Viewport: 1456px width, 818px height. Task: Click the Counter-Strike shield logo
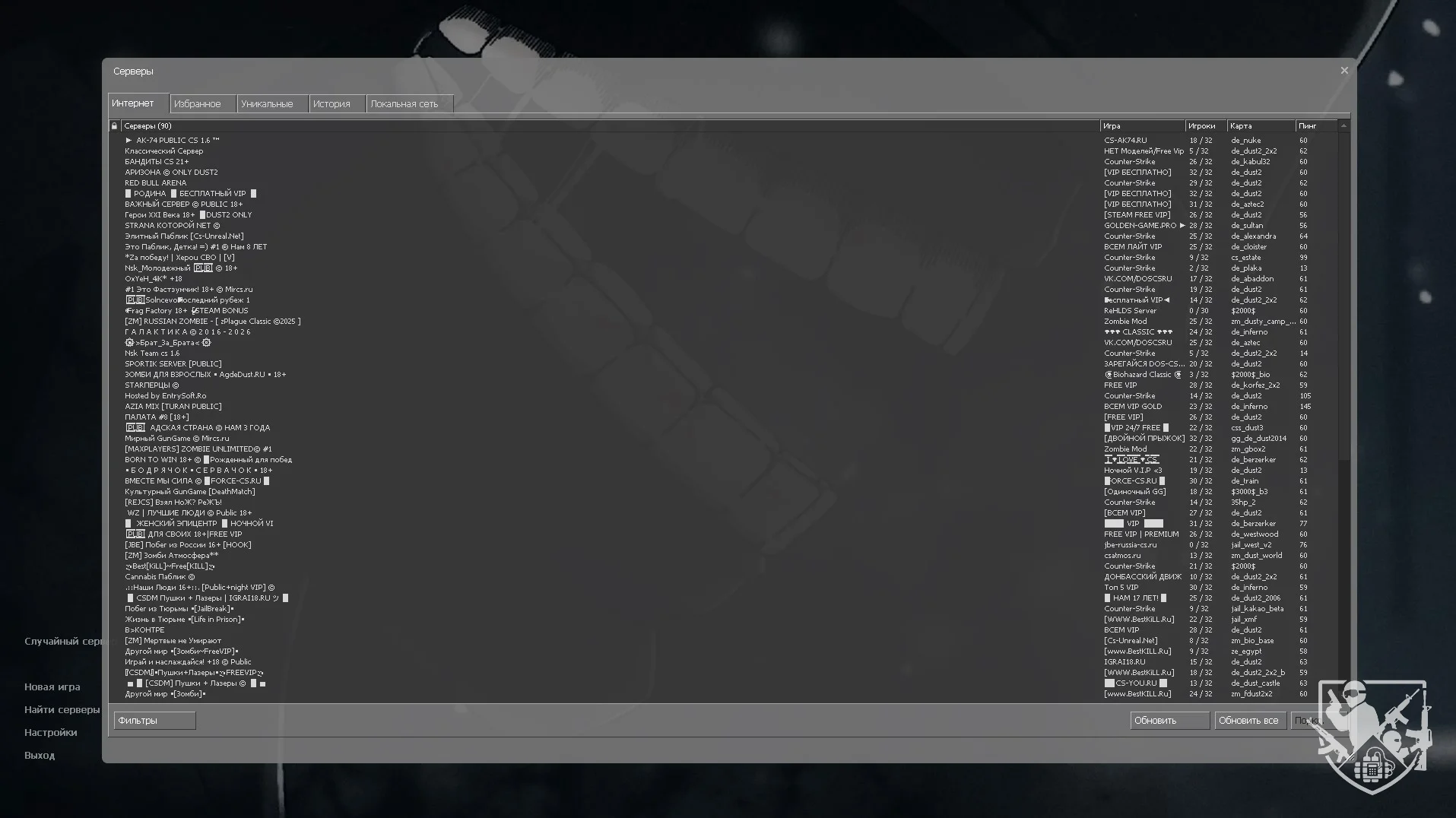tap(1374, 736)
